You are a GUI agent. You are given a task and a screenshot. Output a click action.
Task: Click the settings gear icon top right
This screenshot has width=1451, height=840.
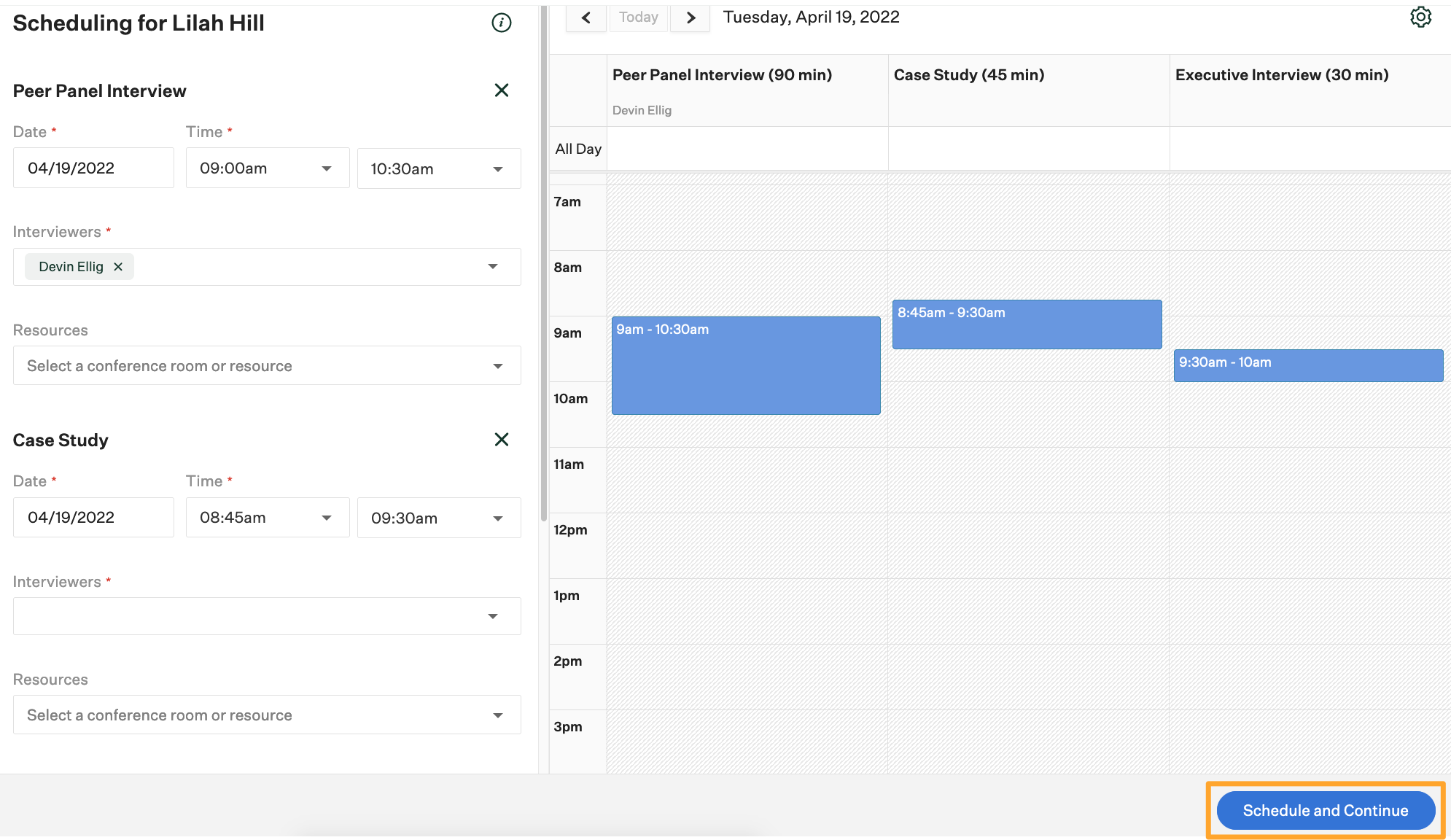pos(1421,17)
